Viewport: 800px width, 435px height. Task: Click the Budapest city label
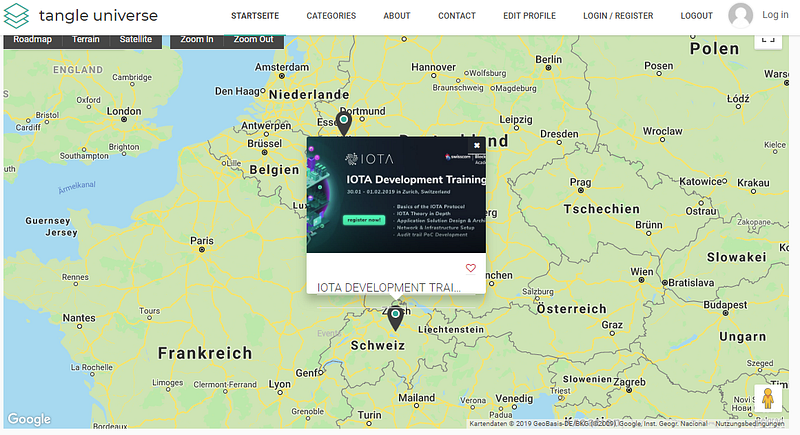click(725, 305)
